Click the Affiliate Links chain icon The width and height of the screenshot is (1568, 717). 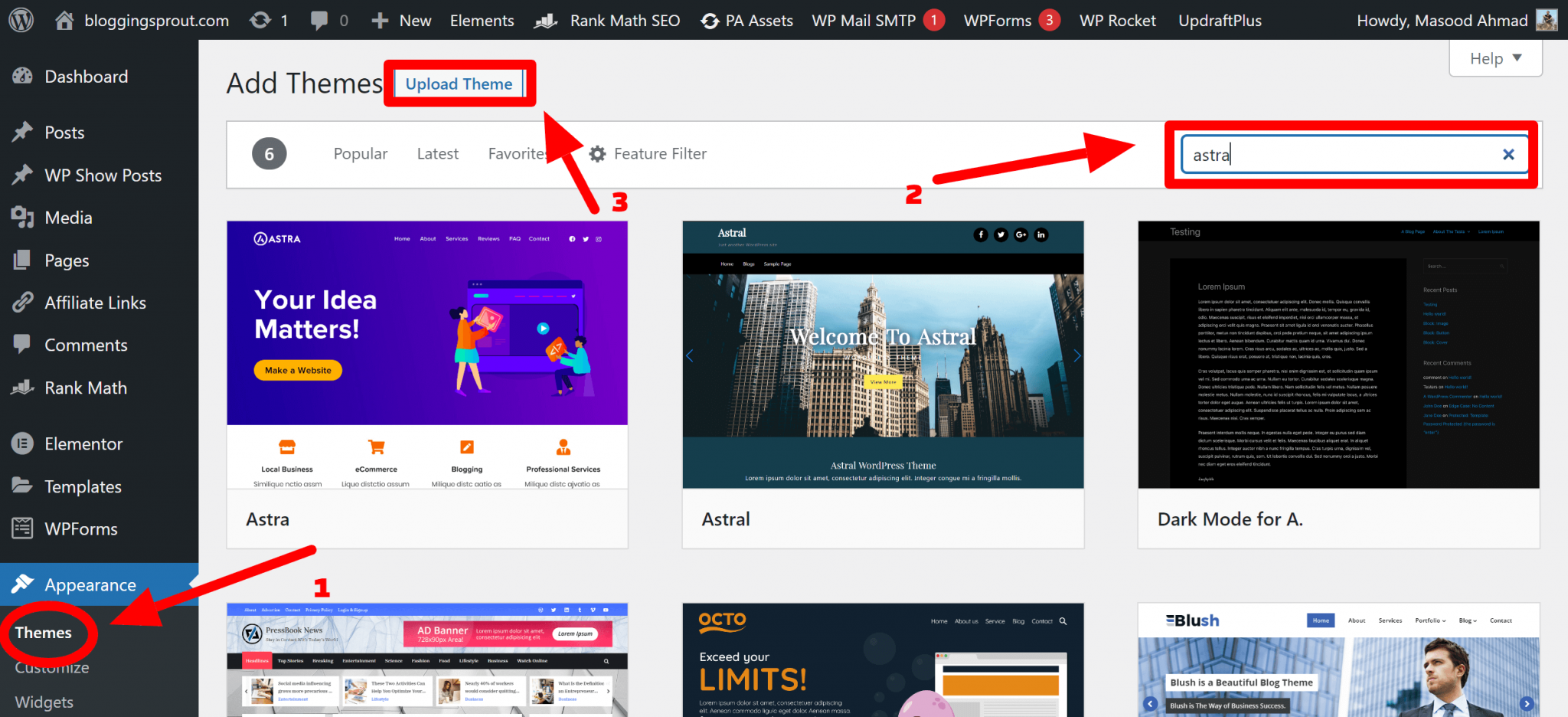[22, 303]
